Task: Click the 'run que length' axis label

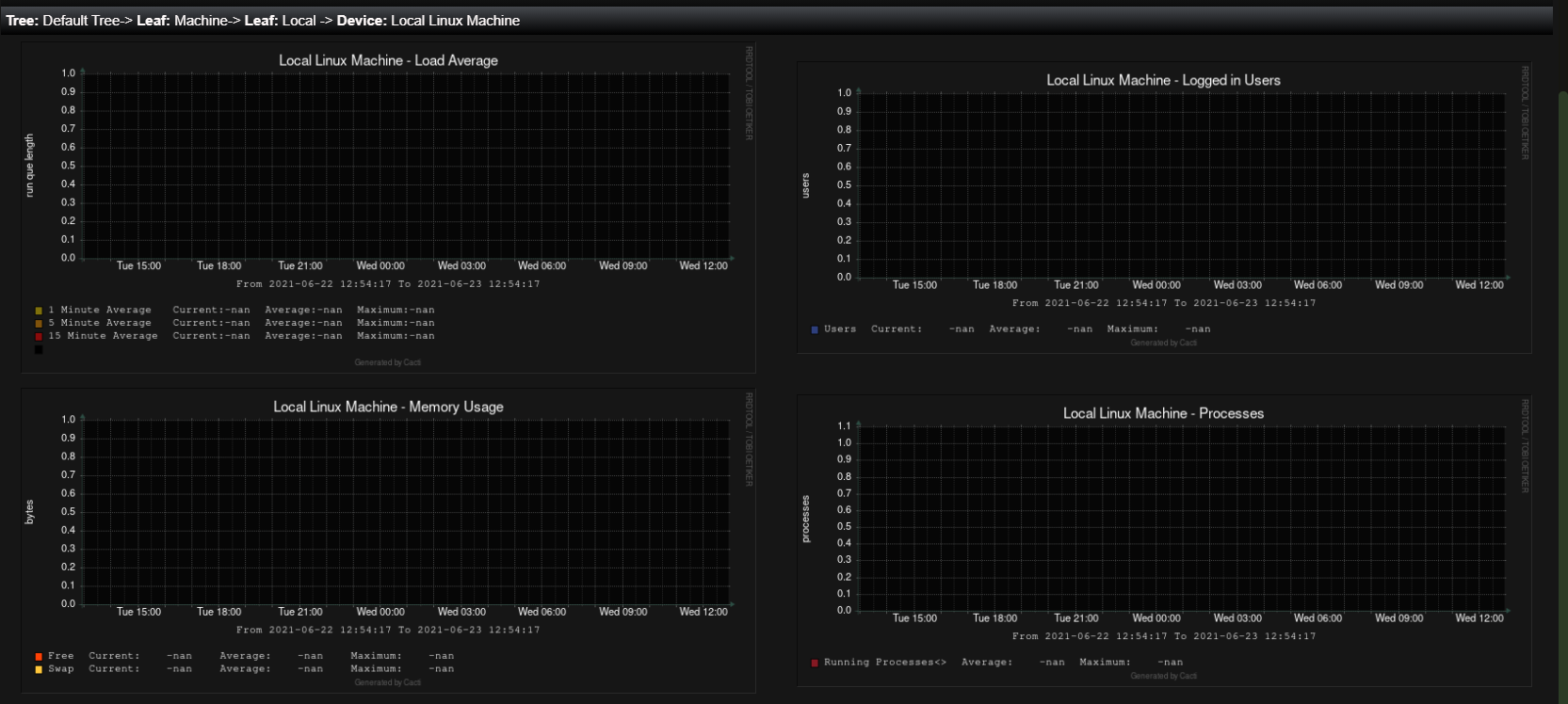Action: click(29, 166)
